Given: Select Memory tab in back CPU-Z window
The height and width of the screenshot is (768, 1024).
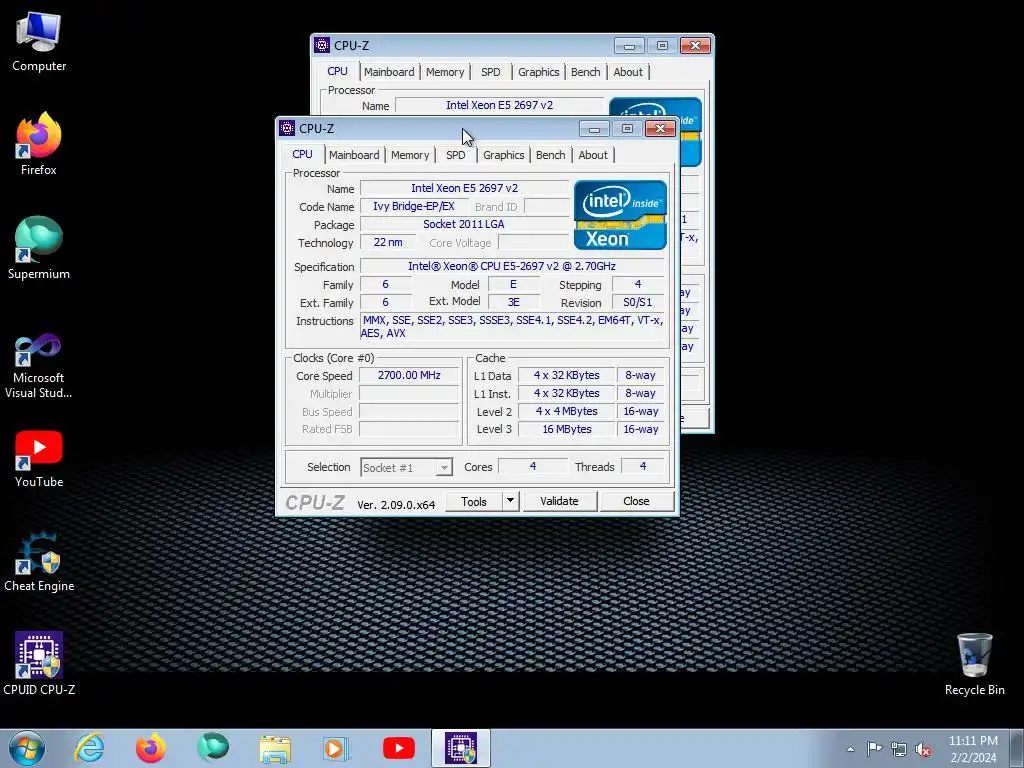Looking at the screenshot, I should (445, 72).
